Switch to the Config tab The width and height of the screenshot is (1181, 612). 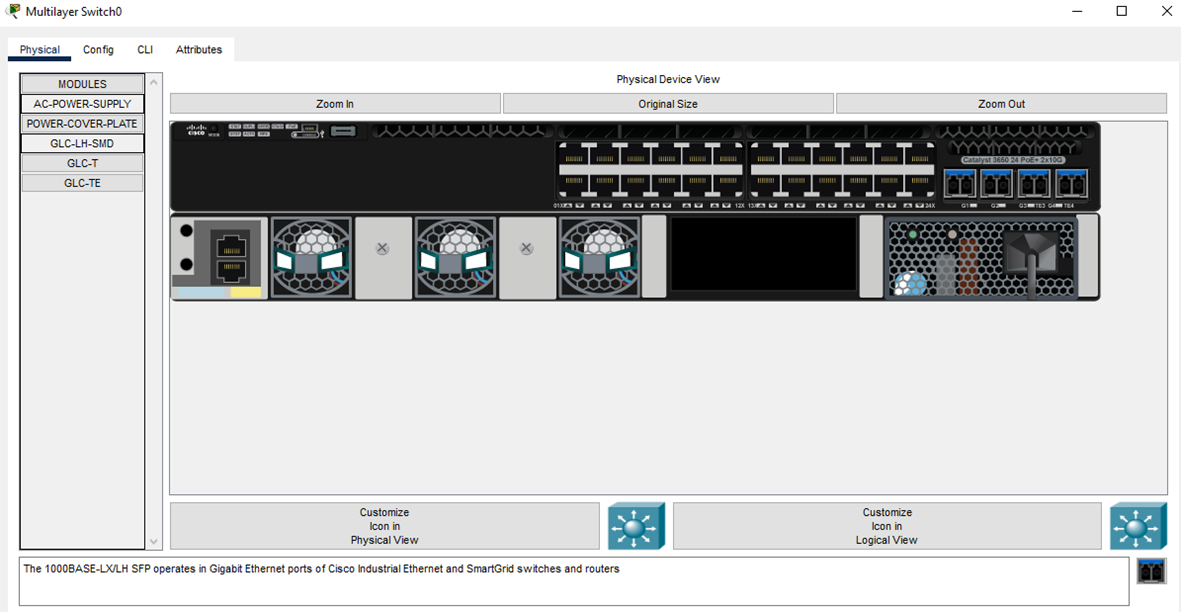(x=98, y=50)
